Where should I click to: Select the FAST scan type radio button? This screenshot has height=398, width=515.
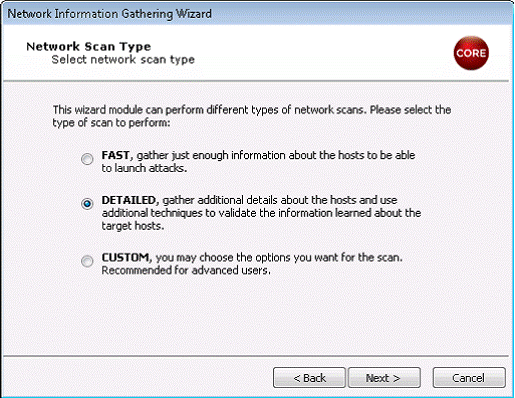click(x=87, y=159)
